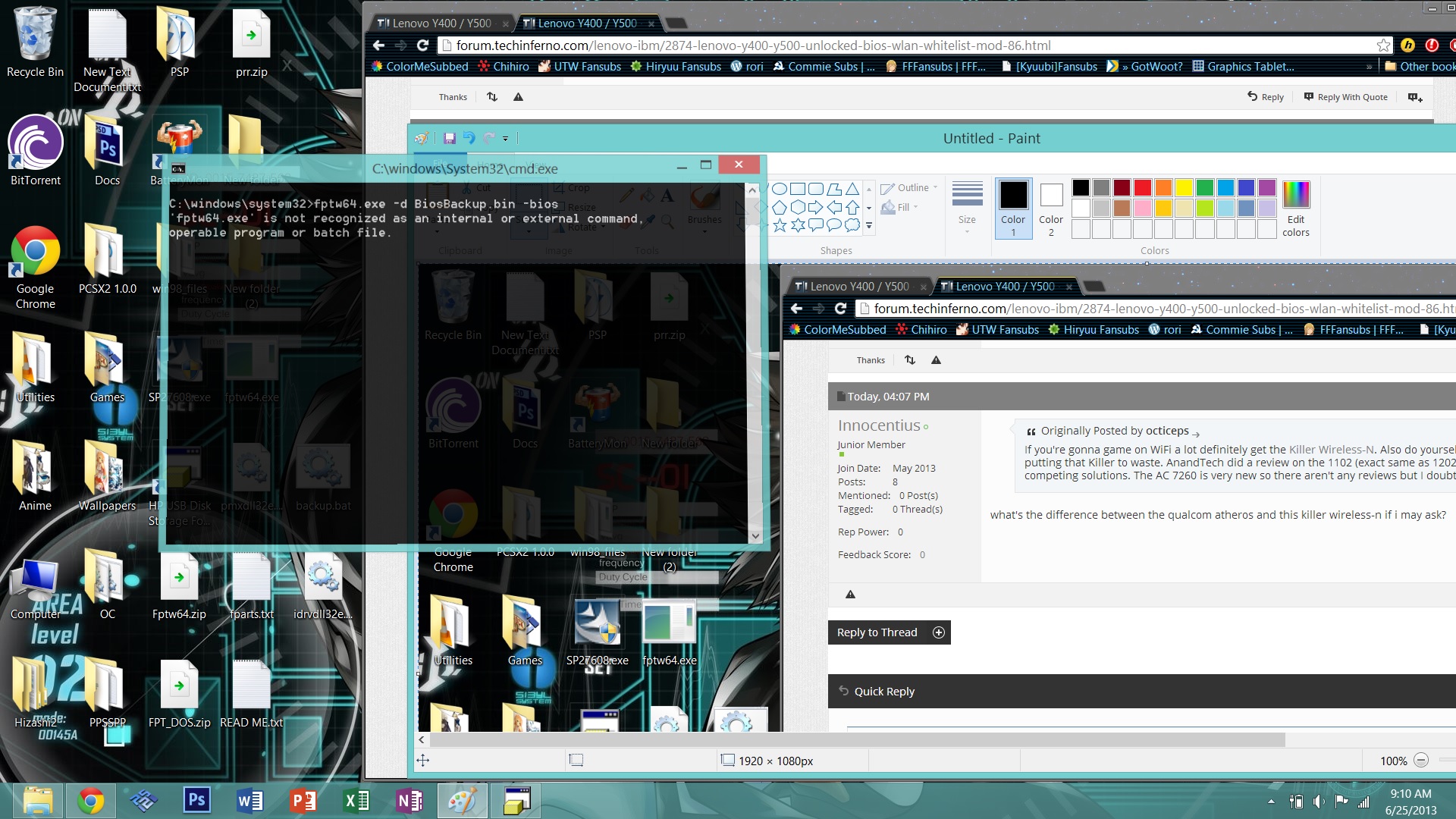Click the zoom out button in Paint's status bar

point(1421,760)
